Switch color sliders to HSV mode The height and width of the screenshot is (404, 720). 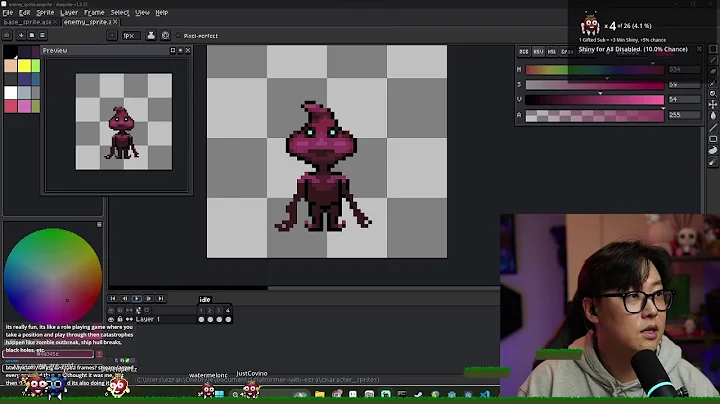pyautogui.click(x=538, y=52)
